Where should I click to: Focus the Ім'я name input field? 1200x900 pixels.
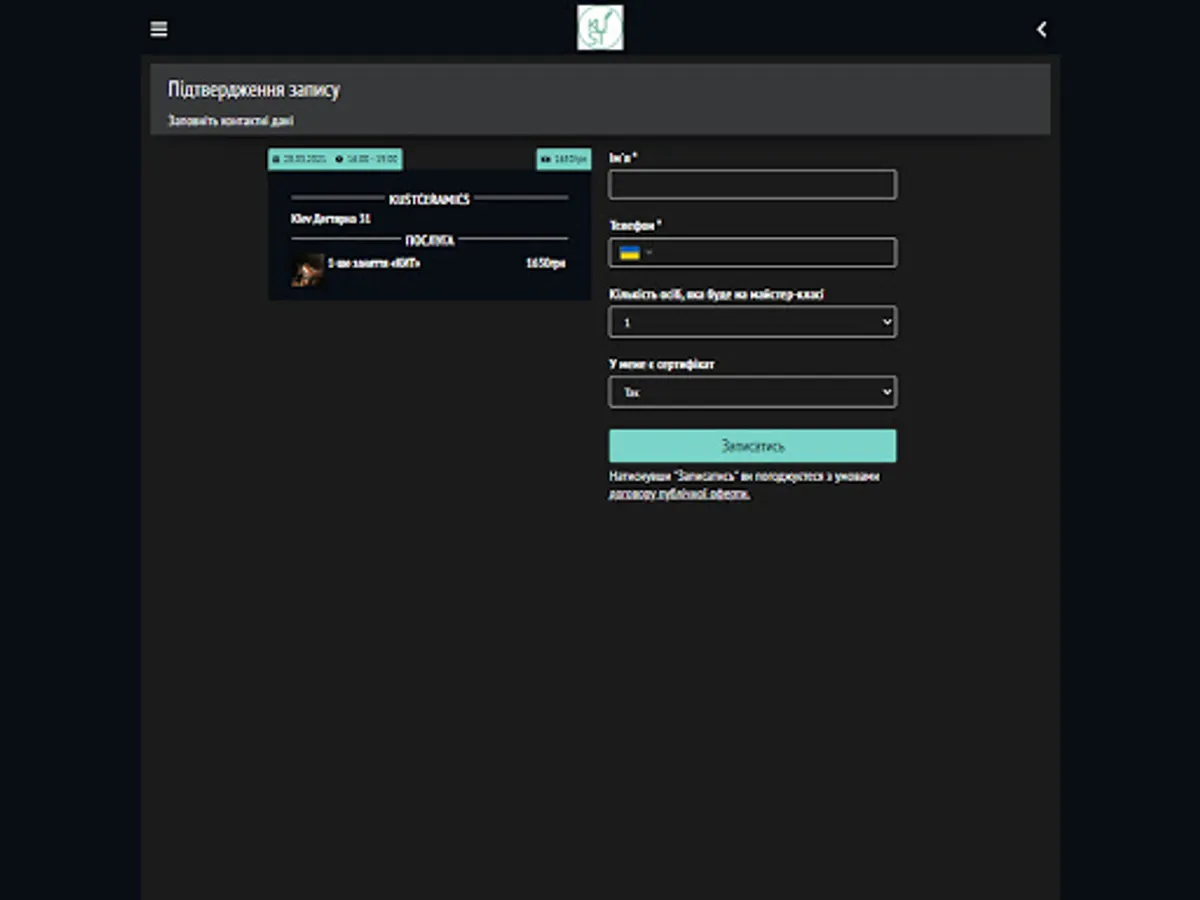coord(753,185)
